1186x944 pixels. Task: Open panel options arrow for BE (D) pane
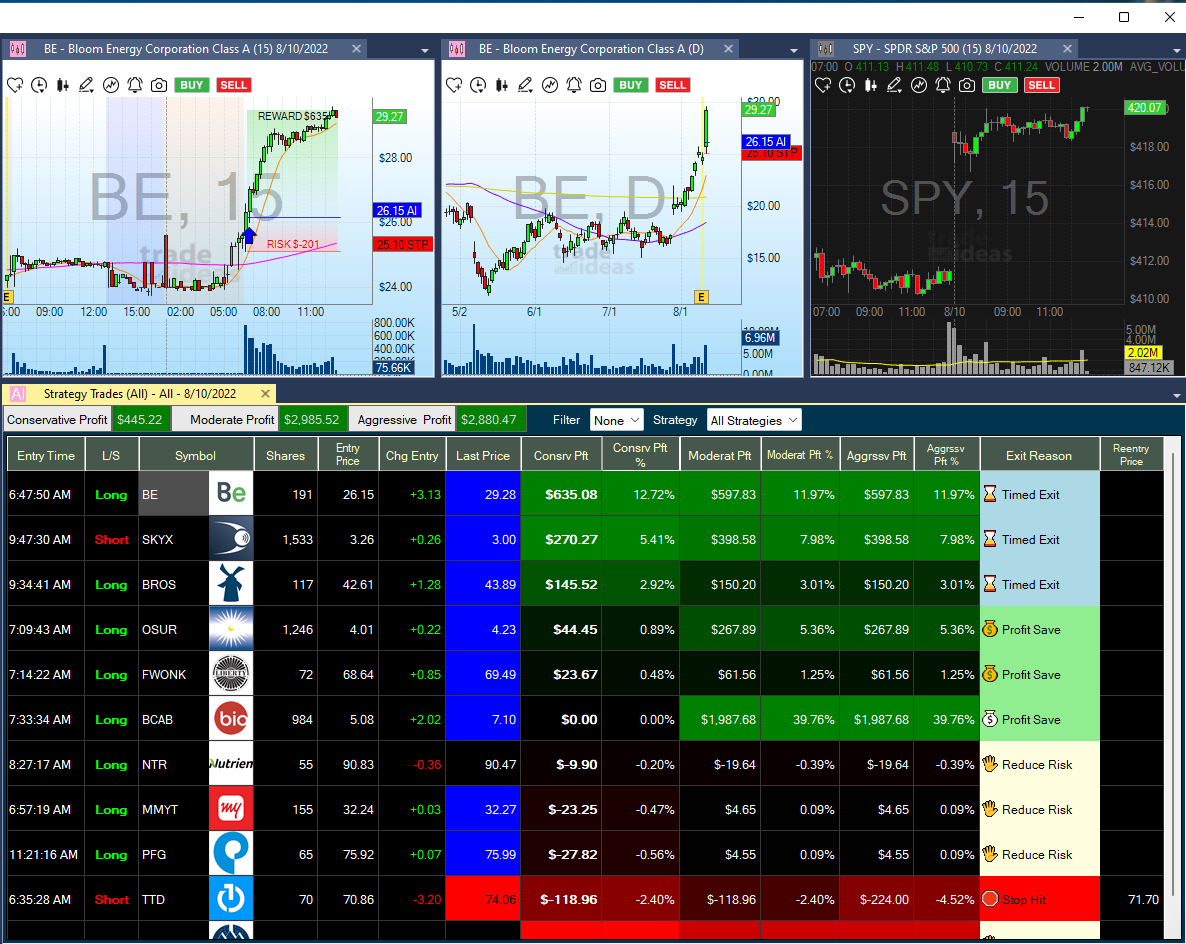[x=793, y=51]
